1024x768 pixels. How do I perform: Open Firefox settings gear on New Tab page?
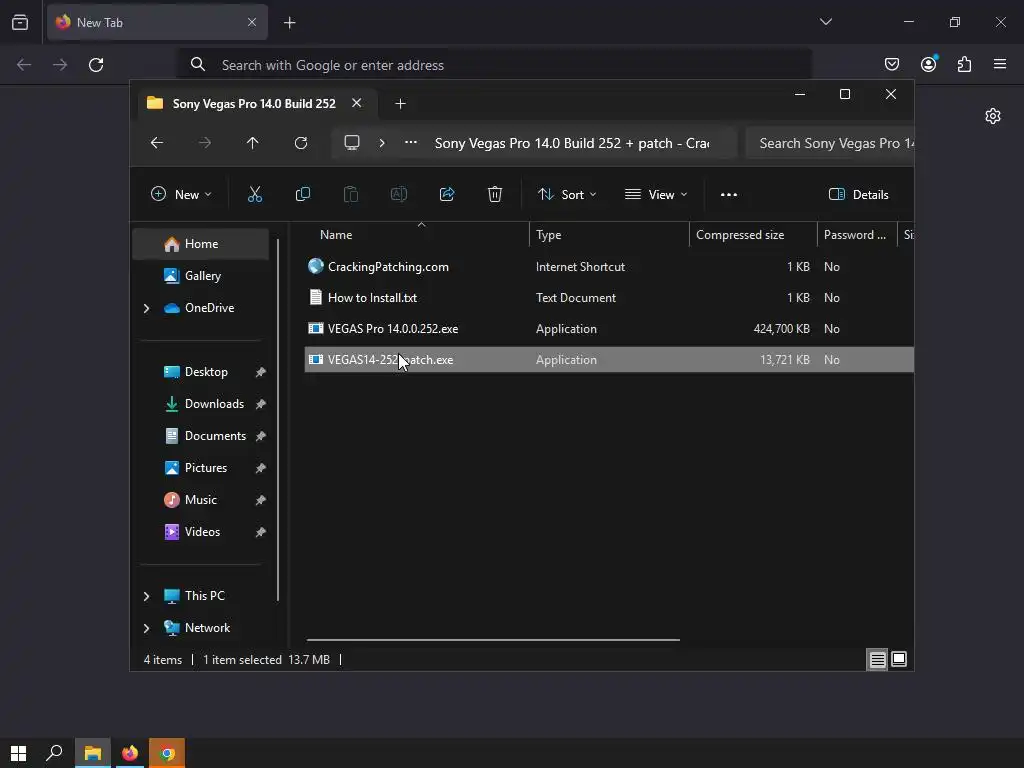click(x=993, y=116)
